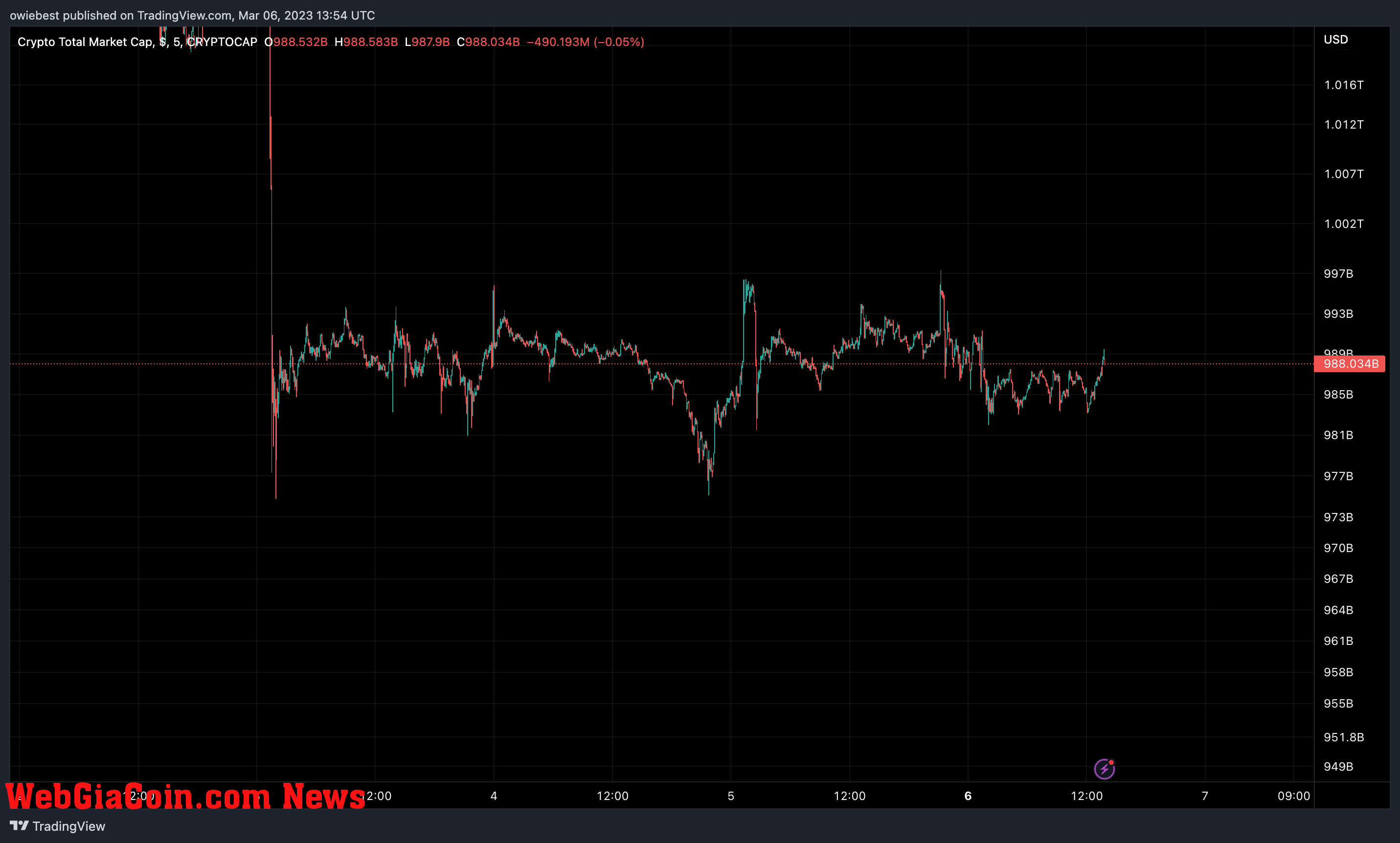
Task: Click the date 7 on time axis
Action: [1204, 796]
